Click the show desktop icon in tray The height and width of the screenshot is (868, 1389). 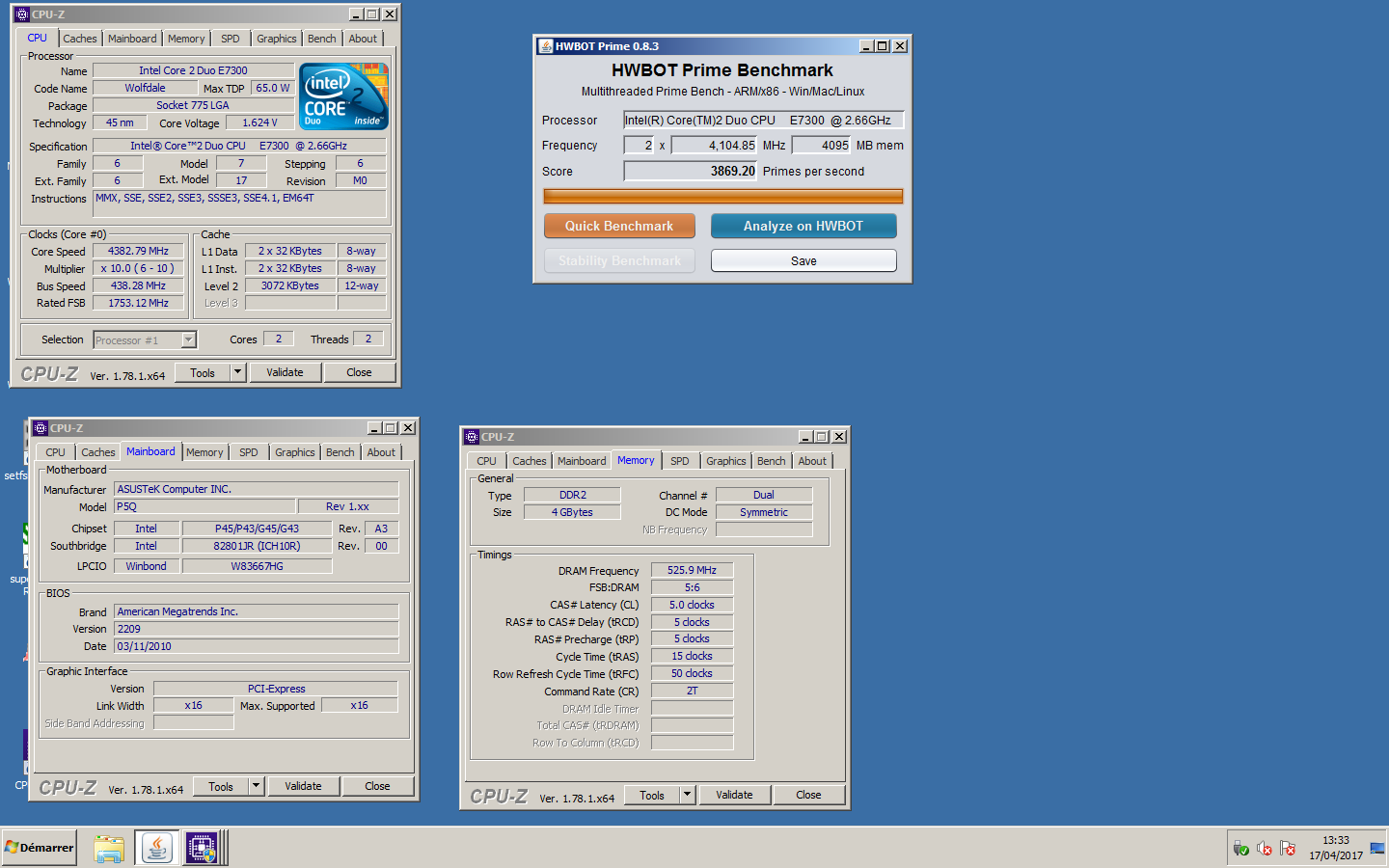pyautogui.click(x=1376, y=849)
